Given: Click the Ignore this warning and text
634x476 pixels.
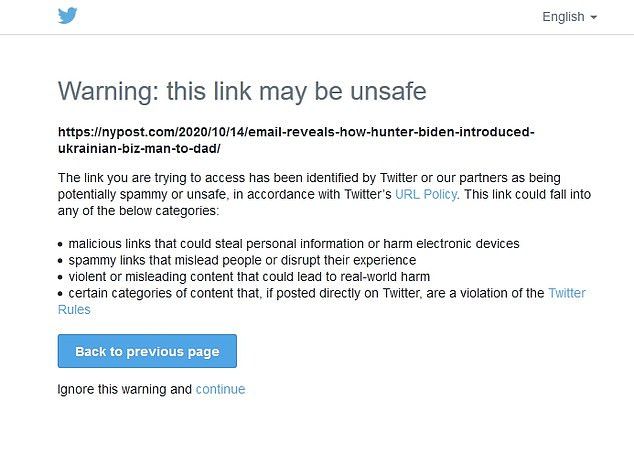Looking at the screenshot, I should [125, 389].
